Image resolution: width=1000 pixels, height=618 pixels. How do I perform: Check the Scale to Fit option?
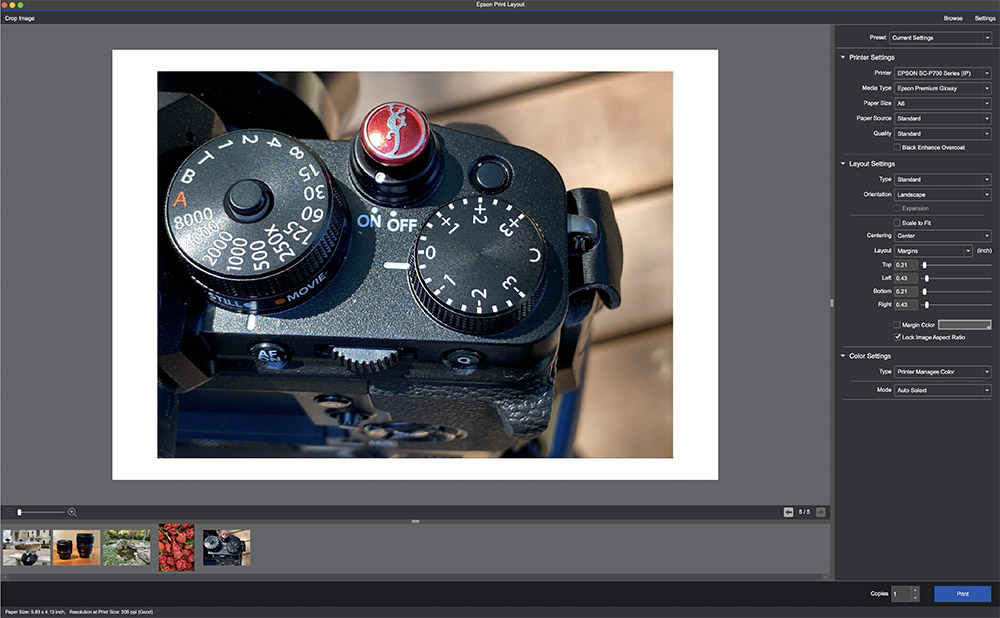point(897,222)
